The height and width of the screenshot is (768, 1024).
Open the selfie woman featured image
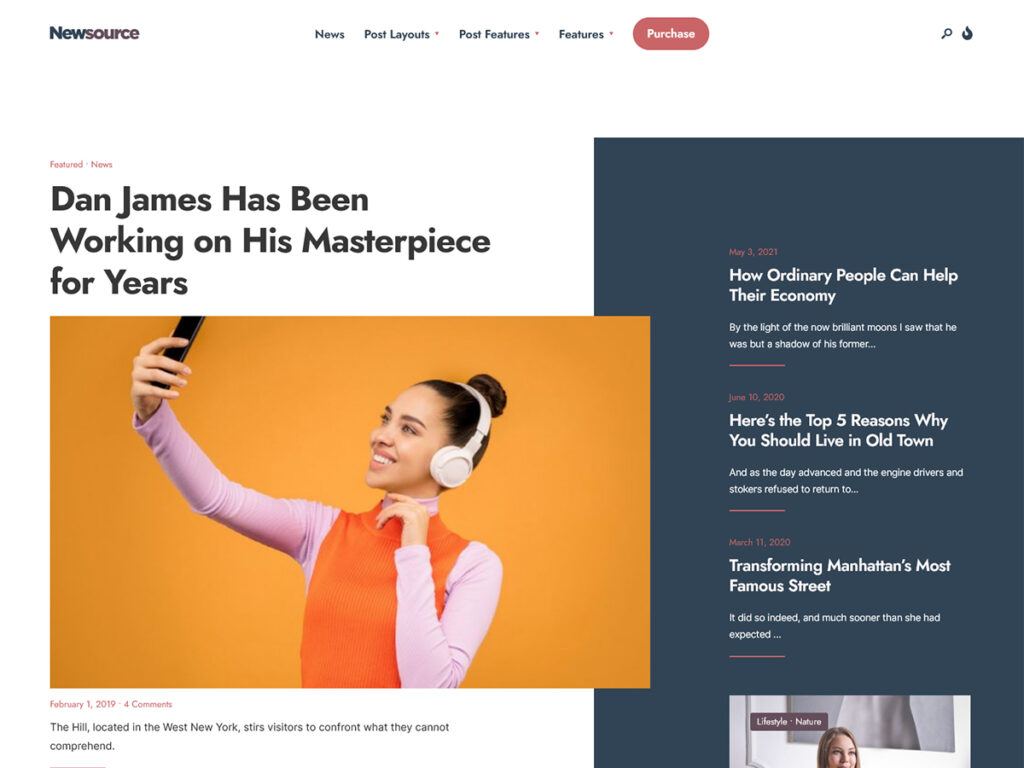click(350, 502)
